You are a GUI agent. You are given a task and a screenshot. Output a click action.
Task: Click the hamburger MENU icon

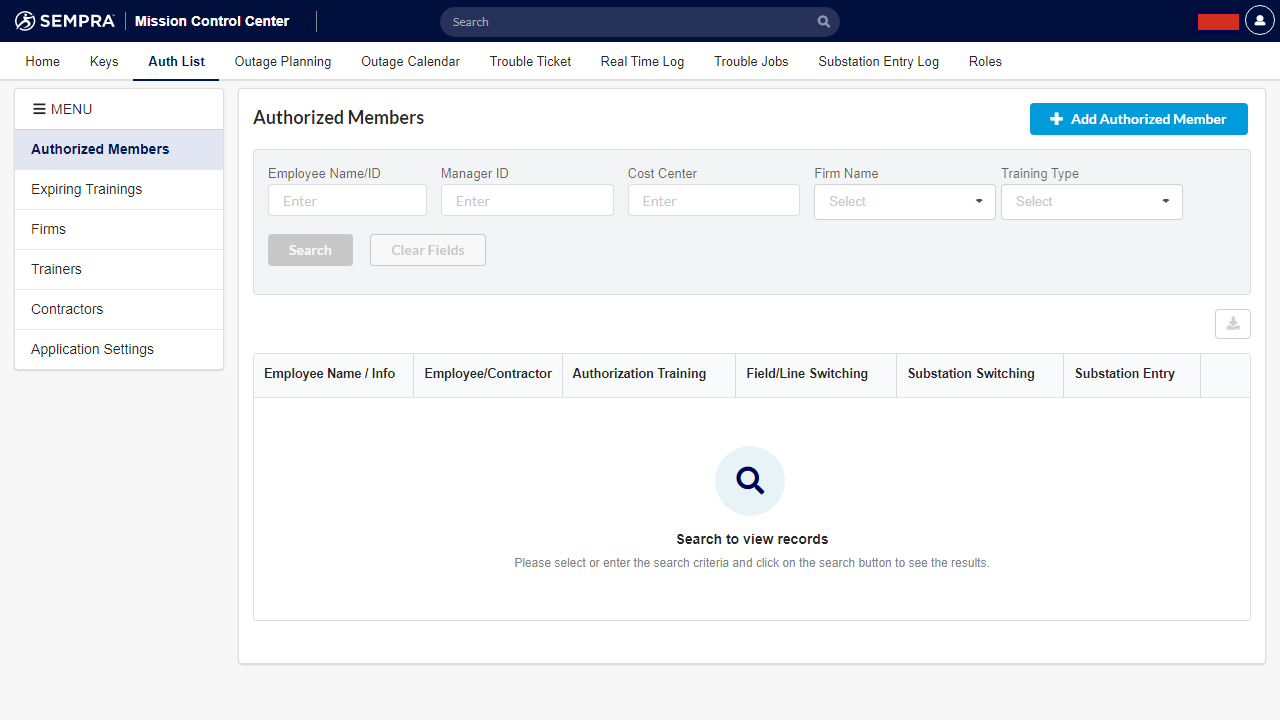40,109
